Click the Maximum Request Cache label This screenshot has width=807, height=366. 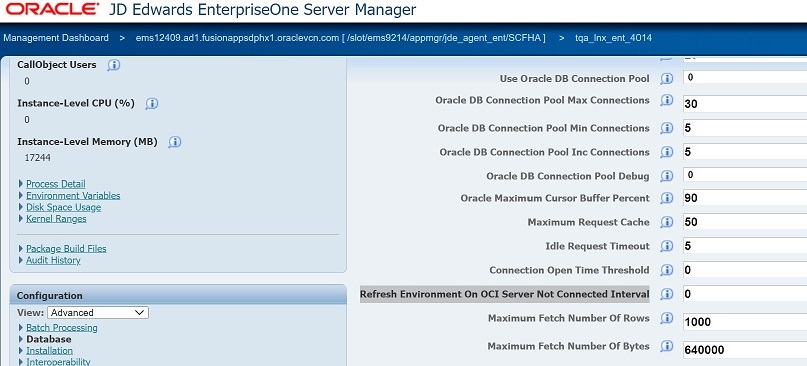(588, 222)
